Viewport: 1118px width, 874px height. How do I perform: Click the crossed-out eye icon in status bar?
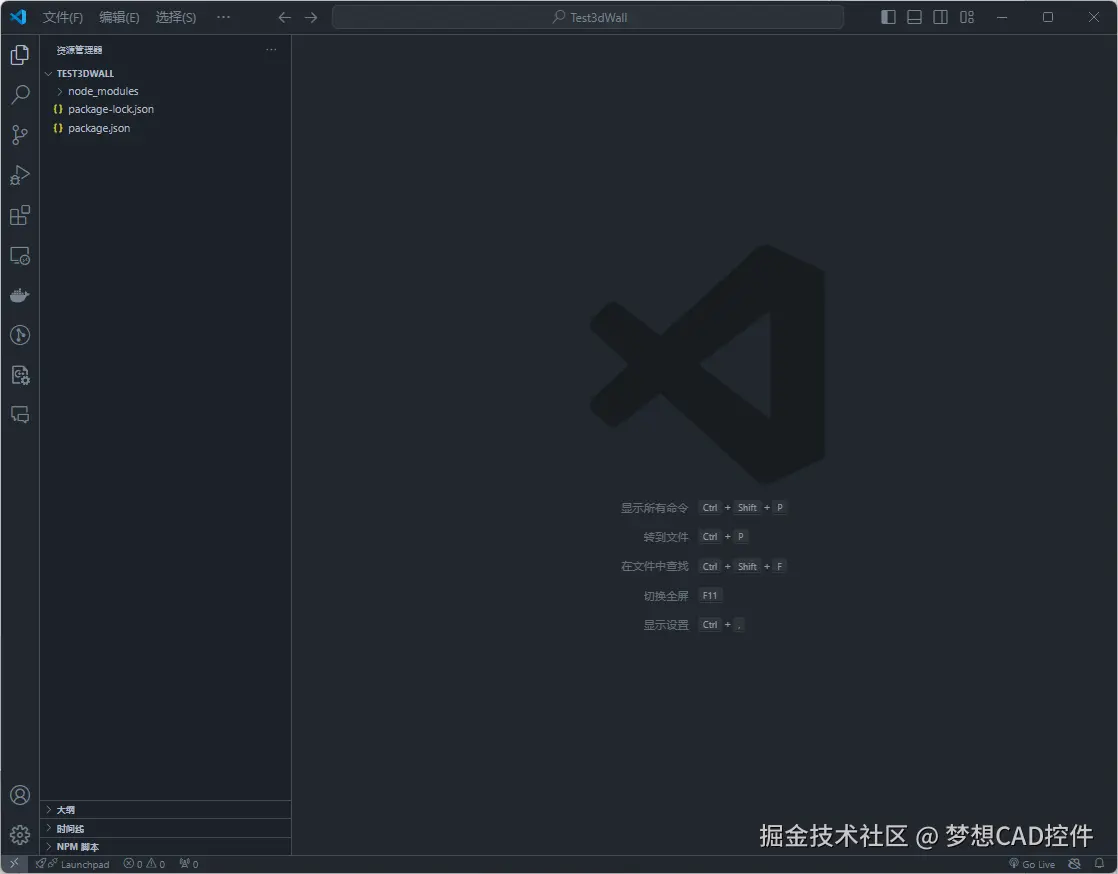(1075, 864)
